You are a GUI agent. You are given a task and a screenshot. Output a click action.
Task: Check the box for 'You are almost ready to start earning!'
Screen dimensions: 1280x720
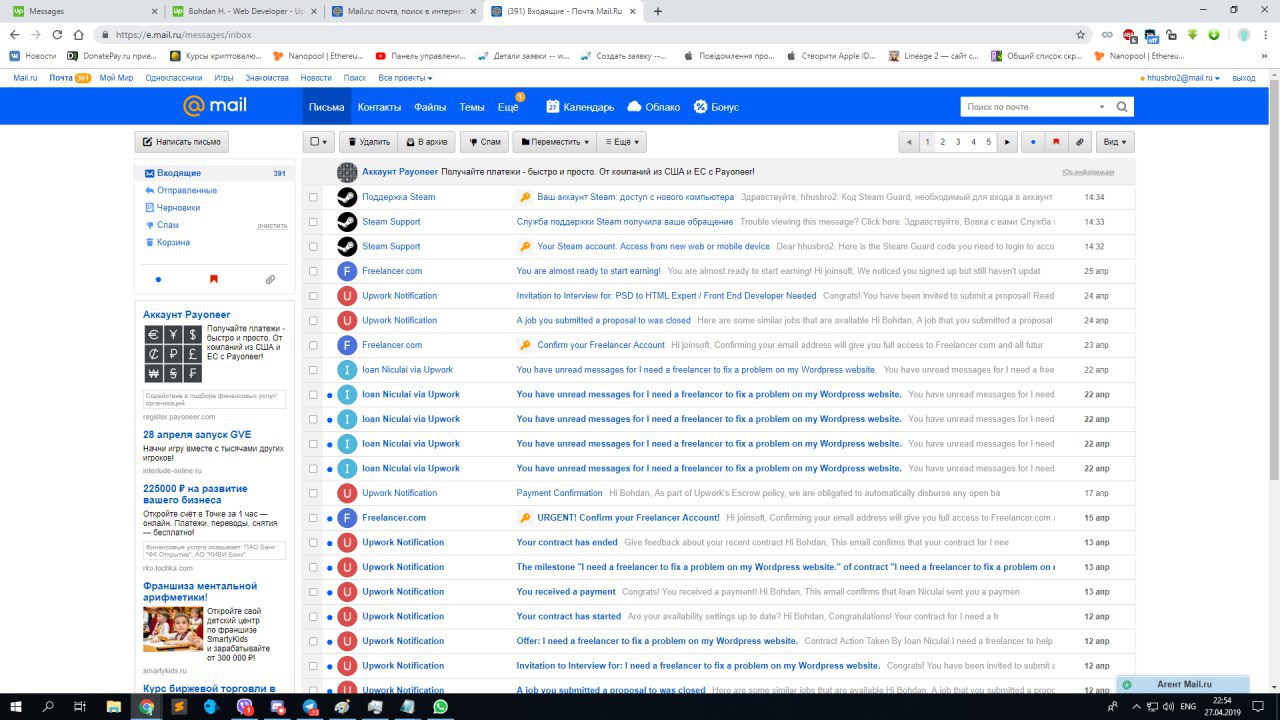313,271
